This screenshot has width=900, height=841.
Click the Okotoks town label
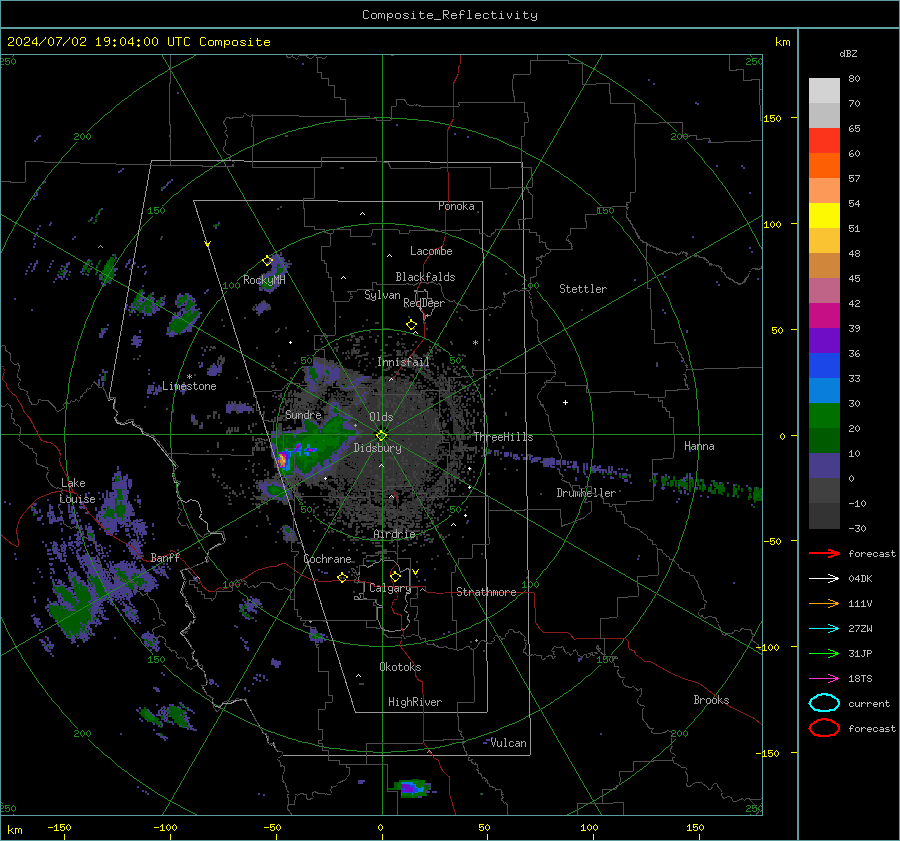(400, 667)
